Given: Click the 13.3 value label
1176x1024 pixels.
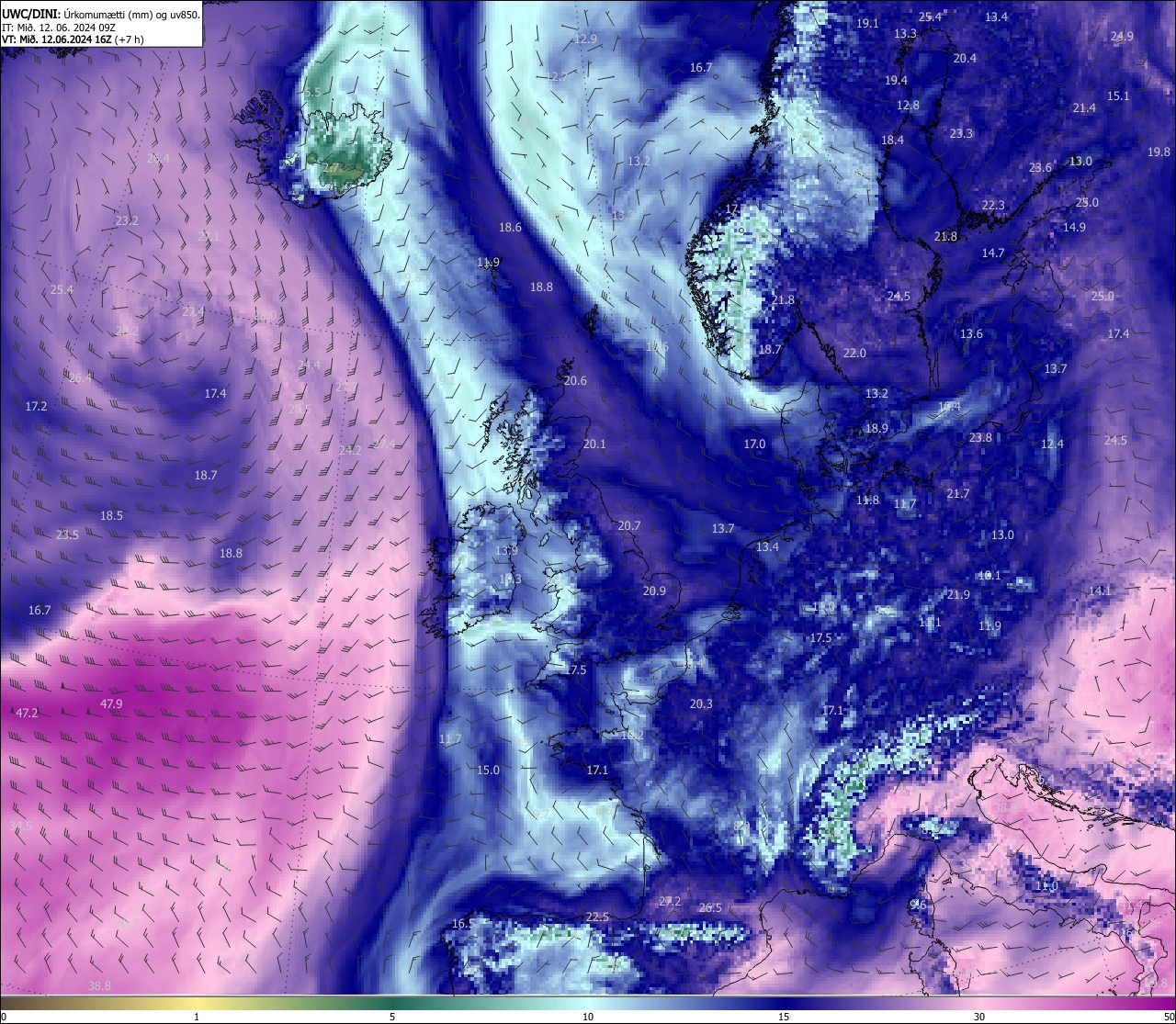Looking at the screenshot, I should 905,34.
